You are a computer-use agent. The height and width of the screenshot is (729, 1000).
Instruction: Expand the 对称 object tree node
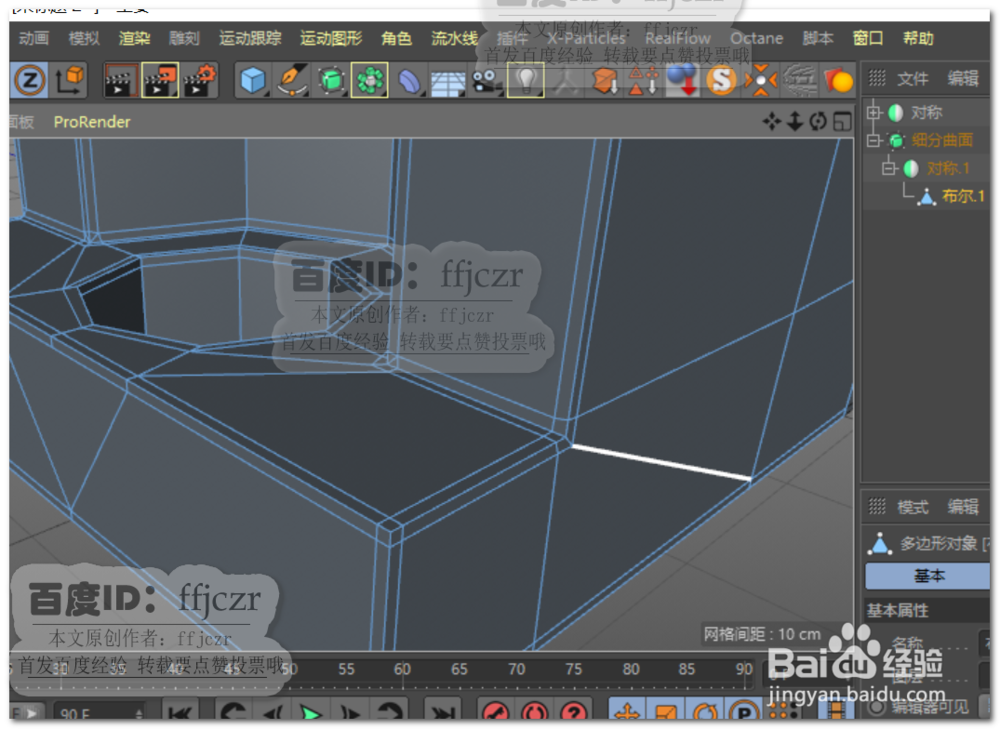click(873, 113)
